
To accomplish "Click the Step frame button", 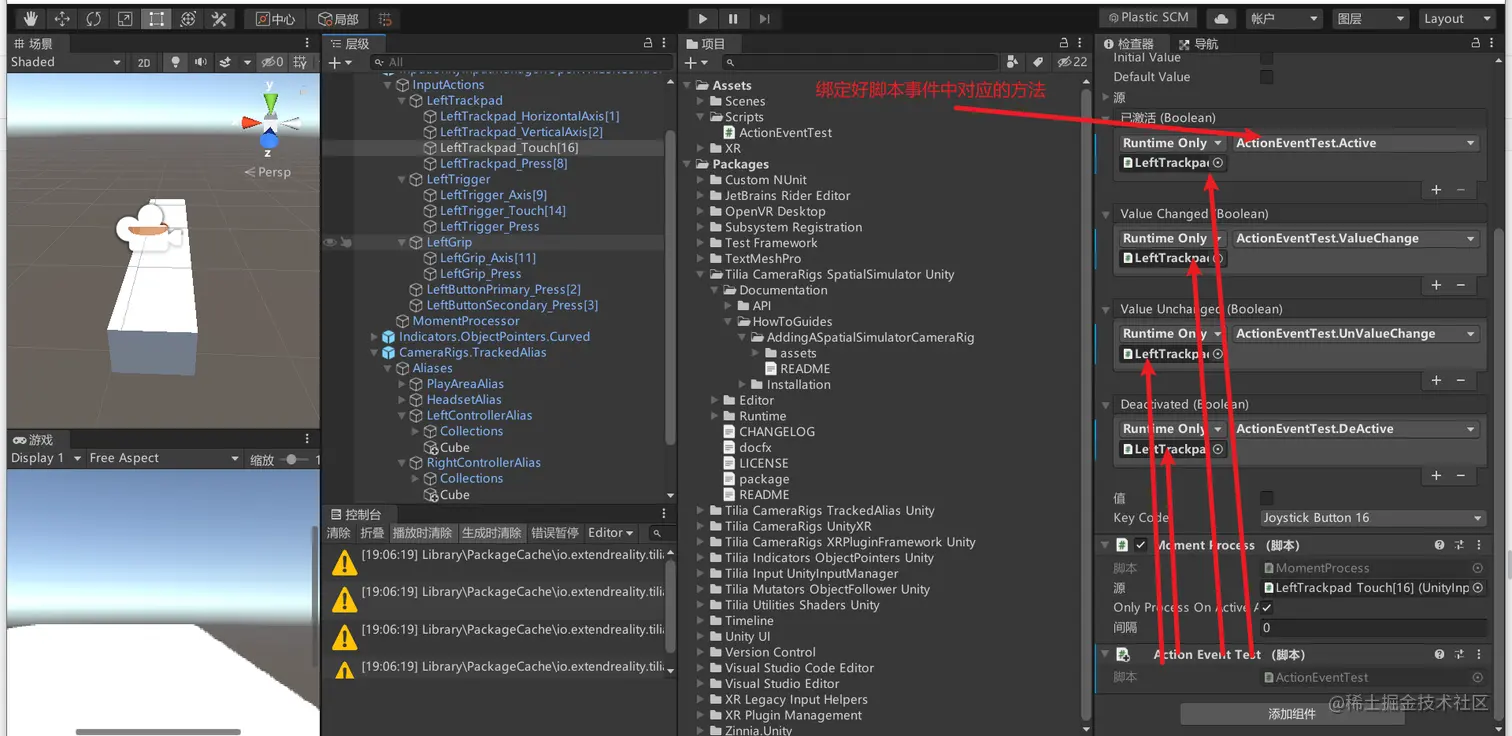I will (x=764, y=18).
